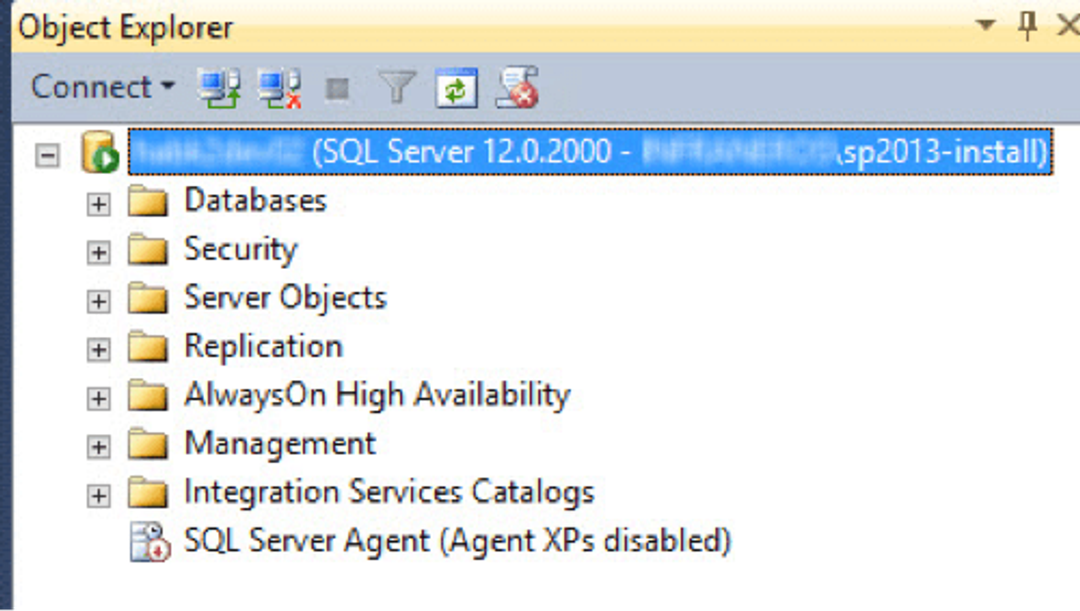1080x611 pixels.
Task: Select the Replication tree label
Action: pyautogui.click(x=263, y=347)
